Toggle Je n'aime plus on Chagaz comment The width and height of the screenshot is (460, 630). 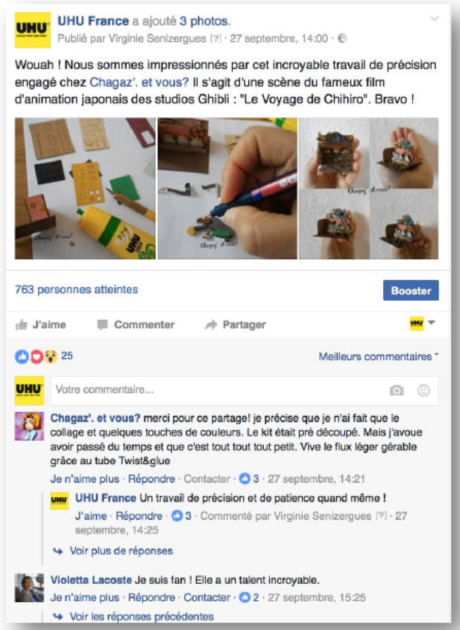point(85,479)
